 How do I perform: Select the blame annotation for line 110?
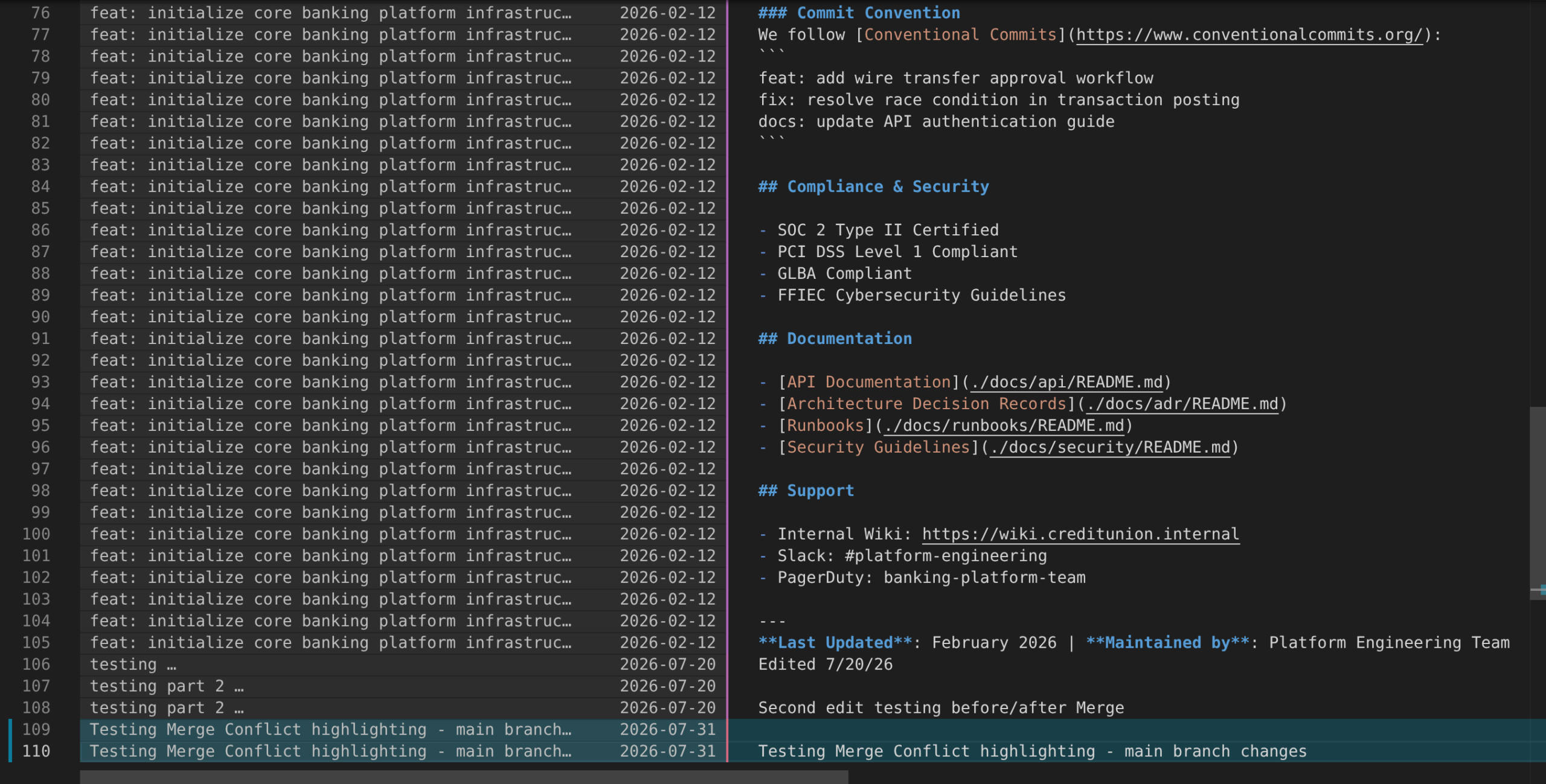click(403, 751)
